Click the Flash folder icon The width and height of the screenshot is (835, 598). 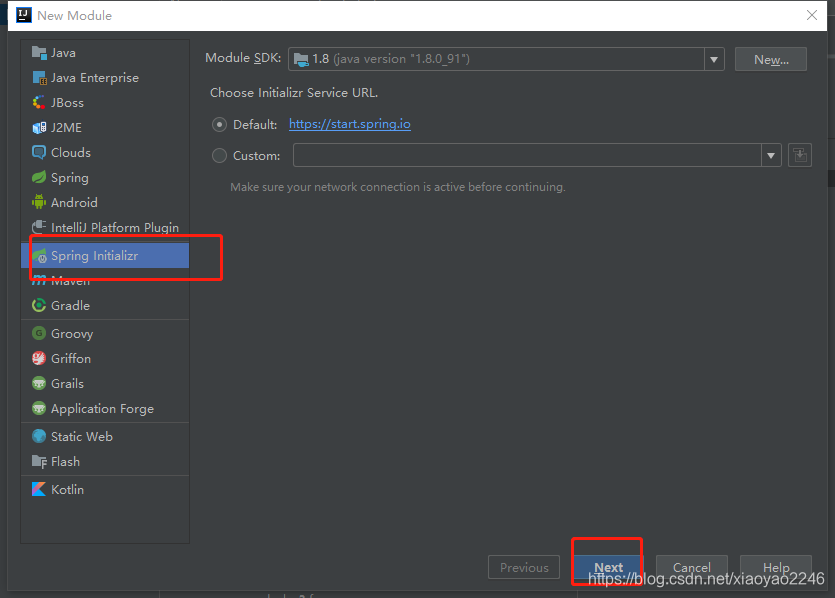click(x=39, y=461)
